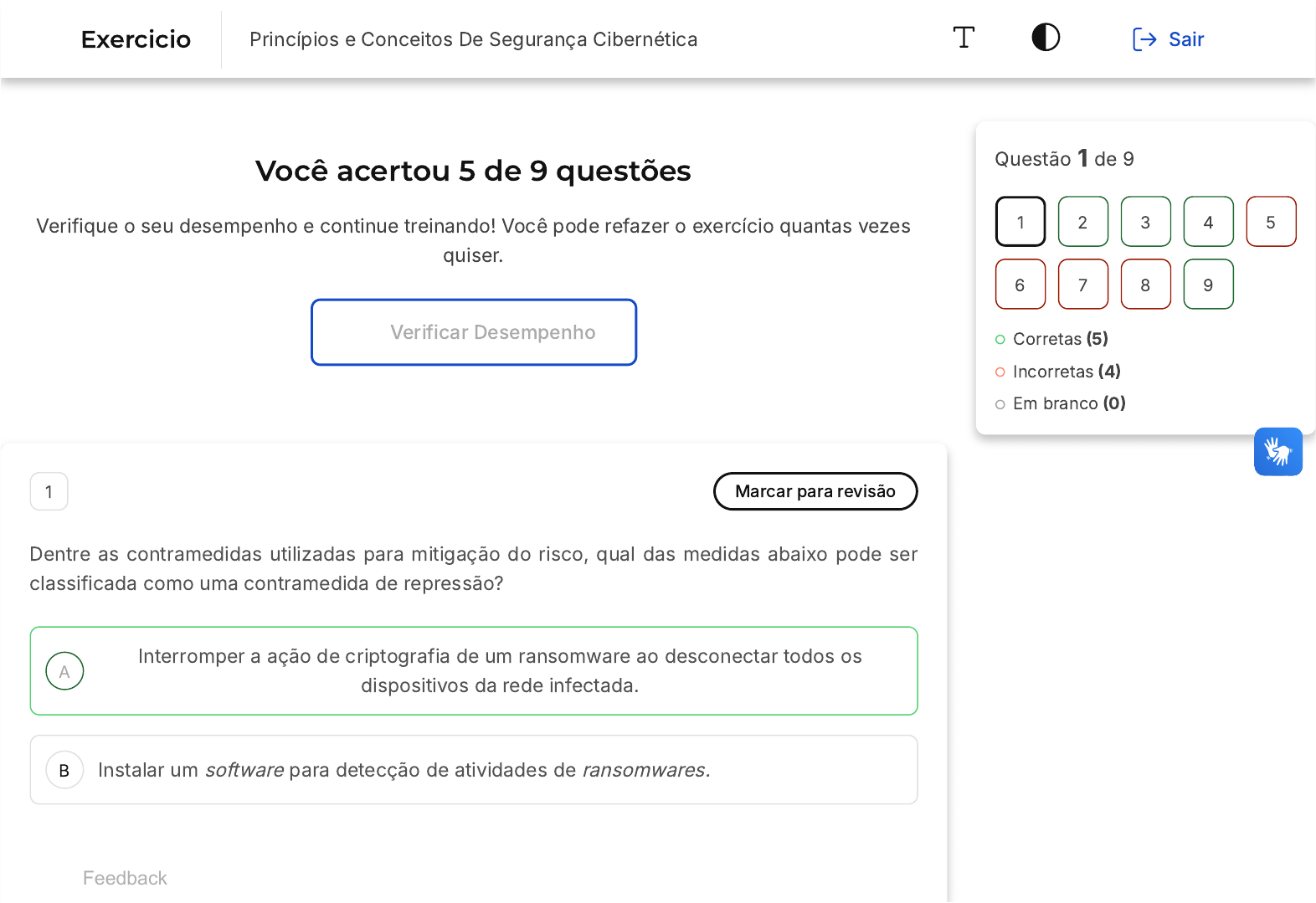Viewport: 1316px width, 903px height.
Task: Open the sign language accessibility widget
Action: point(1277,452)
